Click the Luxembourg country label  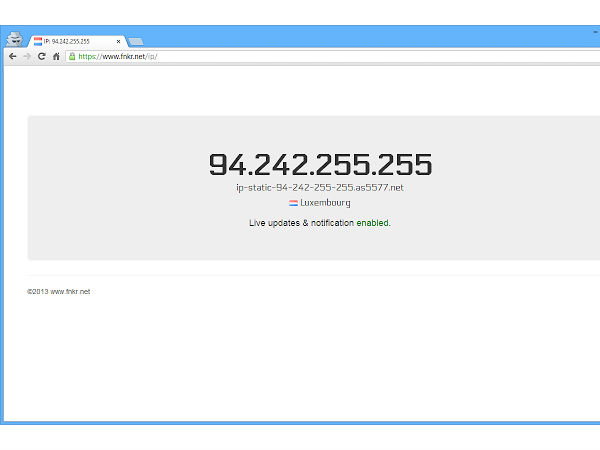[325, 203]
